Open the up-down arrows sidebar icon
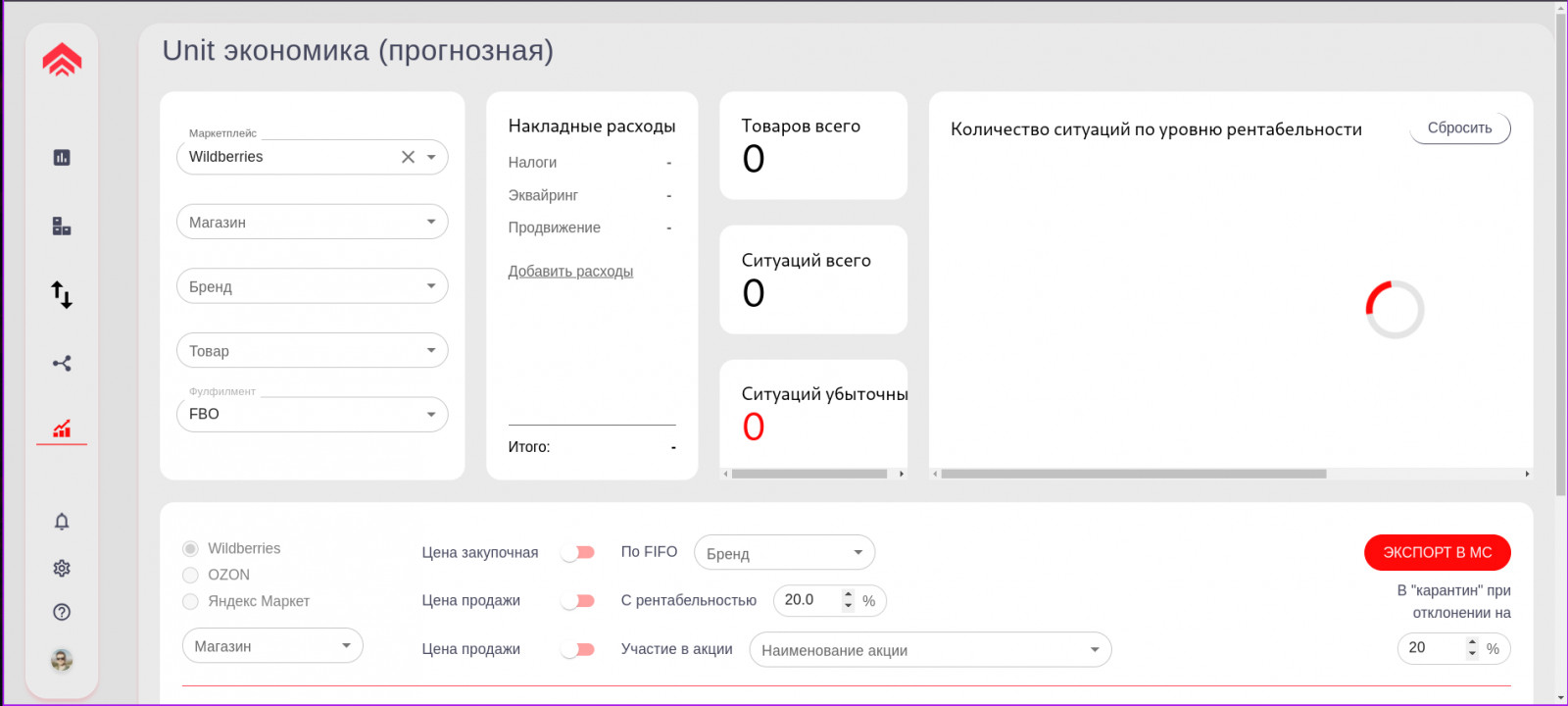 coord(62,294)
